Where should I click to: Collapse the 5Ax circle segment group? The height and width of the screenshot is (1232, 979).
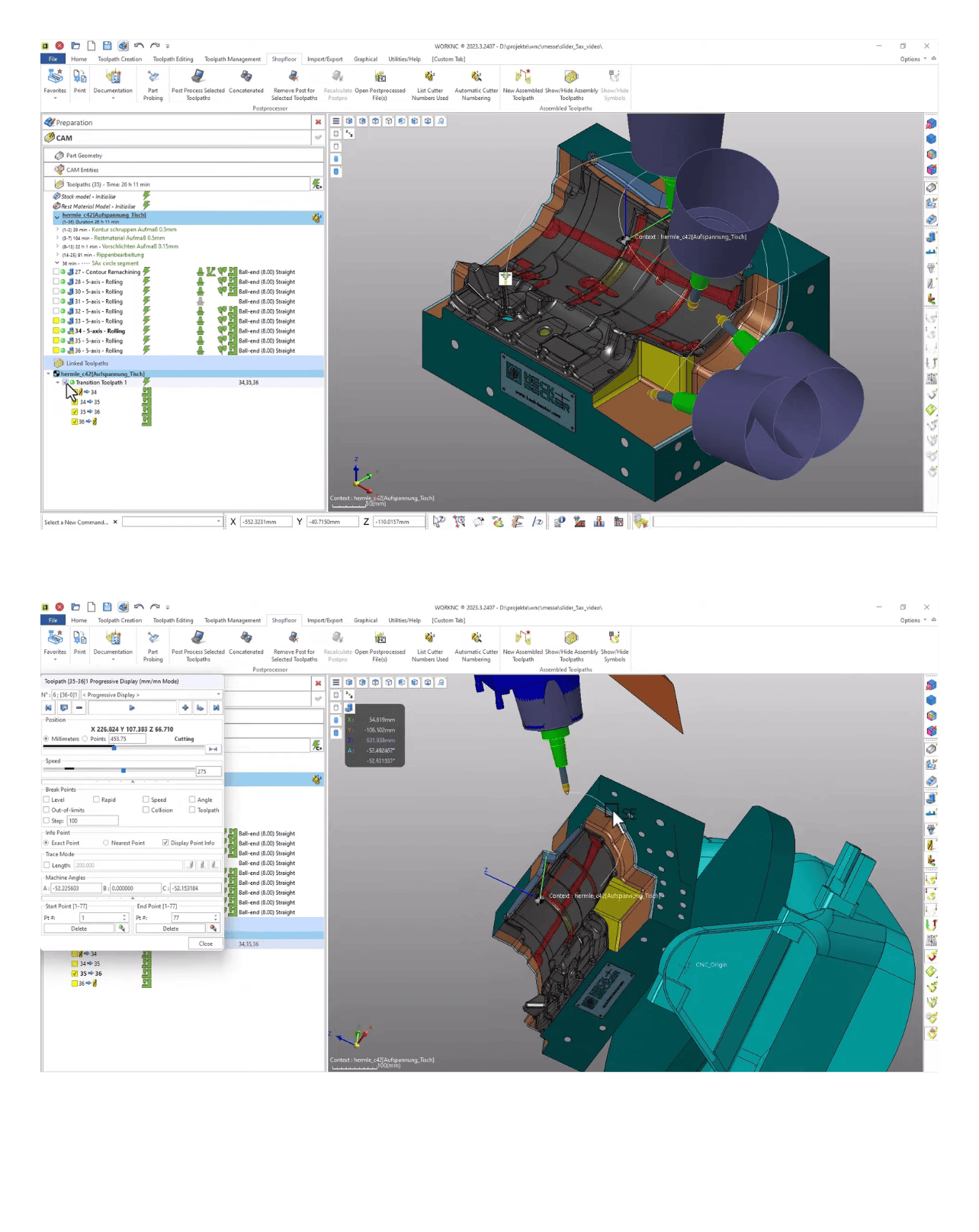pyautogui.click(x=57, y=263)
